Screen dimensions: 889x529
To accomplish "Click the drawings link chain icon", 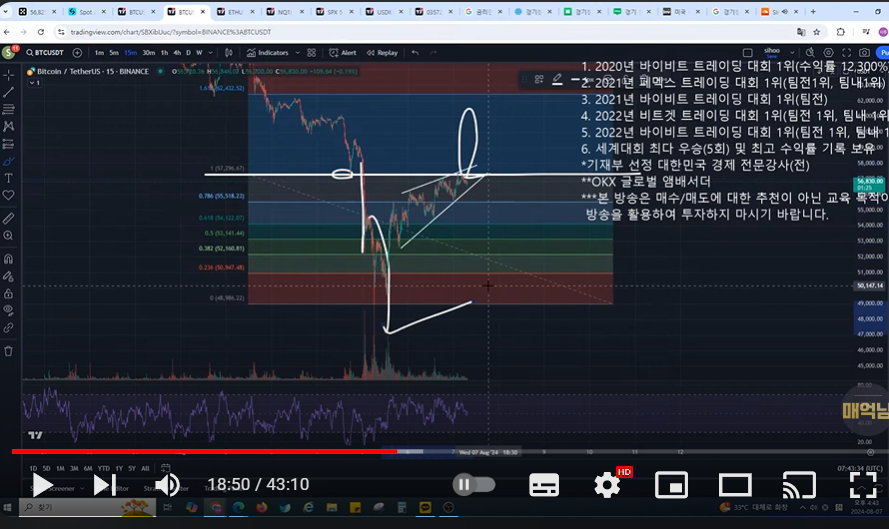I will click(9, 328).
